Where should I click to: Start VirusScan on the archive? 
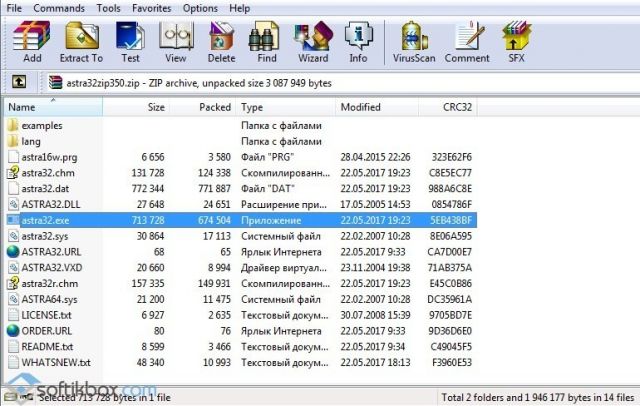click(x=414, y=42)
